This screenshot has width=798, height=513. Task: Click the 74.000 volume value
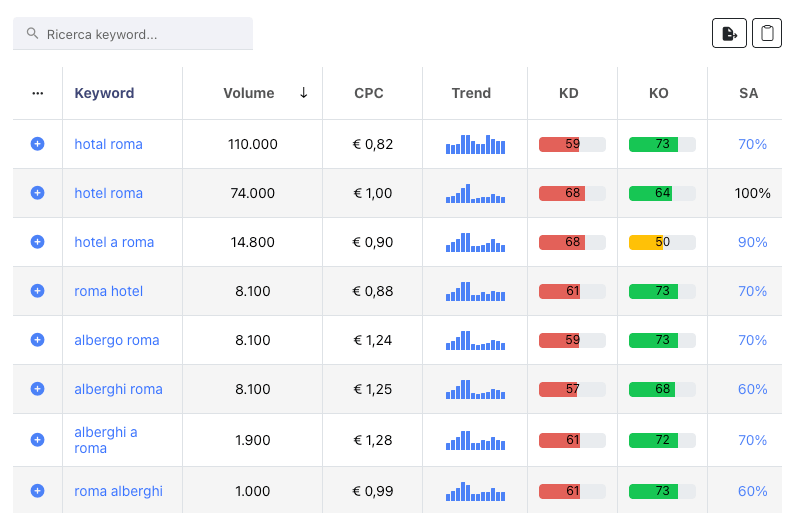click(x=252, y=193)
